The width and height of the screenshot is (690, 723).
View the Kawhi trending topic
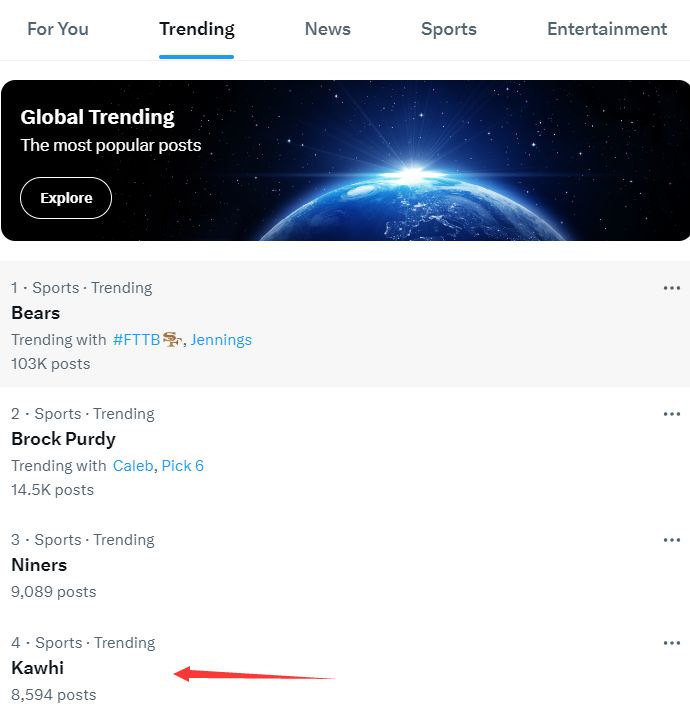coord(38,668)
